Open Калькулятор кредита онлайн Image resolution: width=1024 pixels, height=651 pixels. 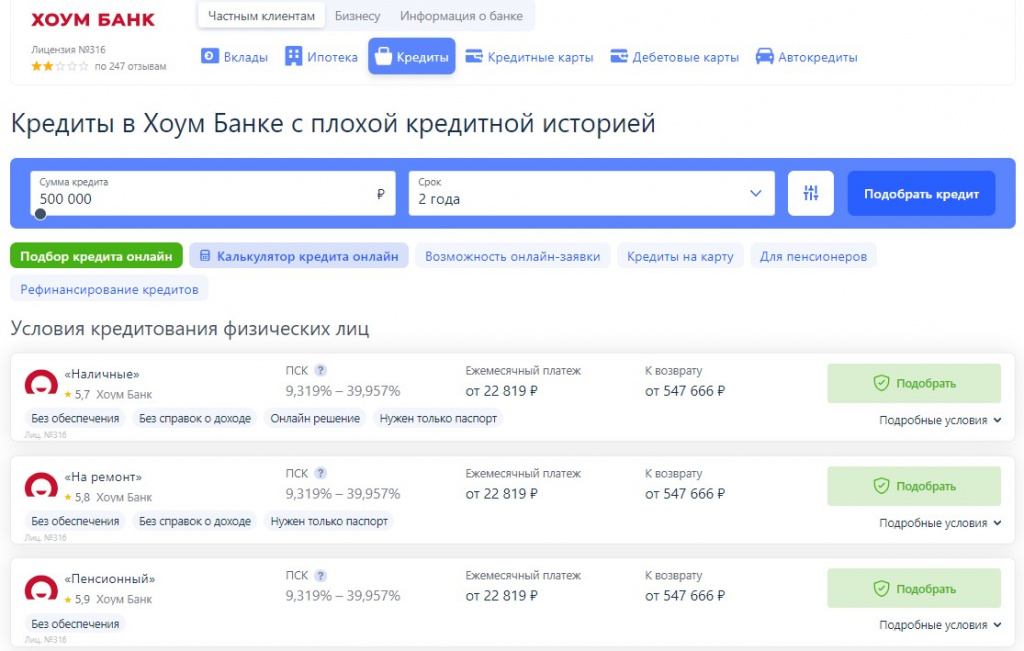[299, 256]
